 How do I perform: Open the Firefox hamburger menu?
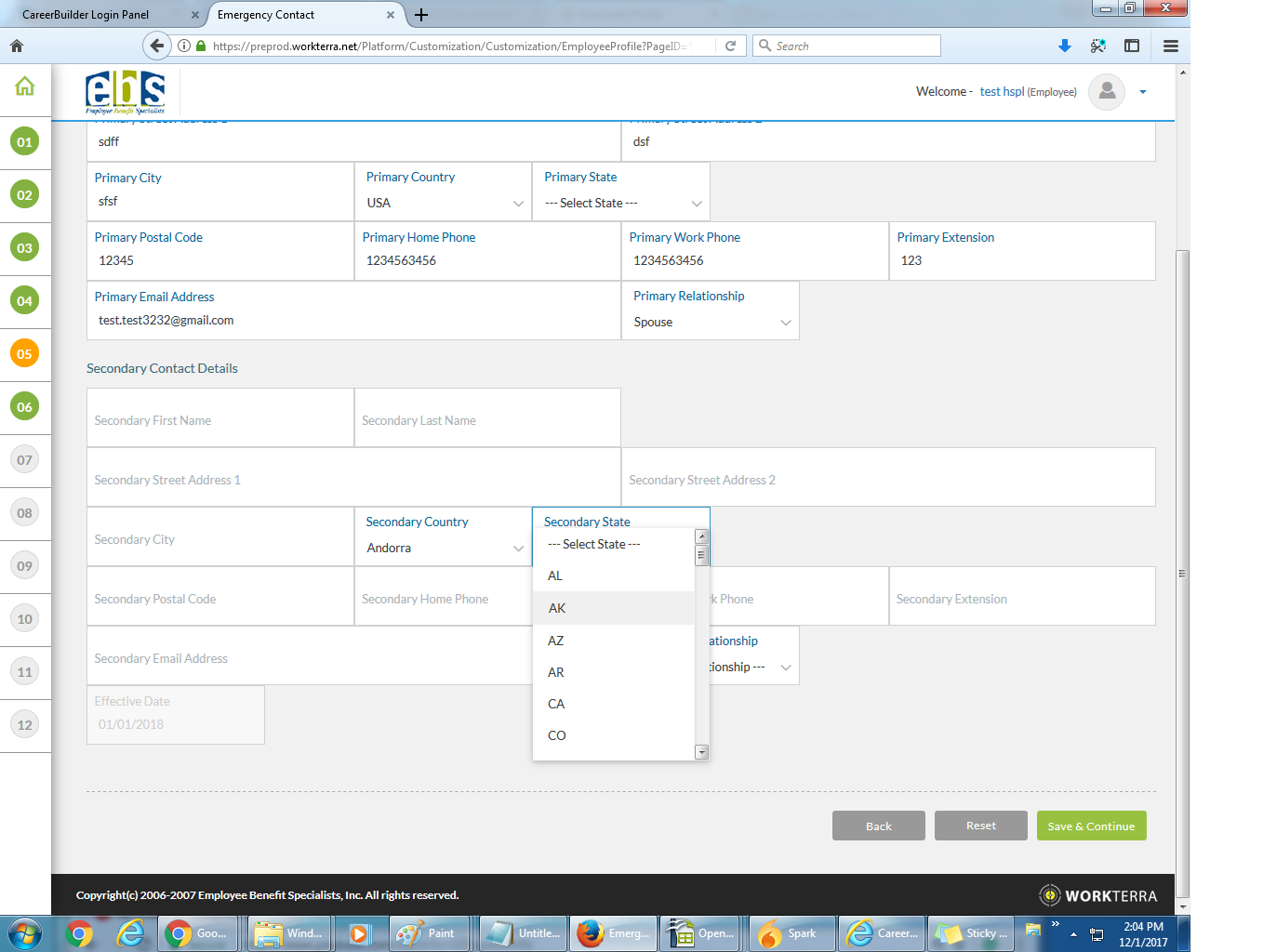click(1171, 46)
